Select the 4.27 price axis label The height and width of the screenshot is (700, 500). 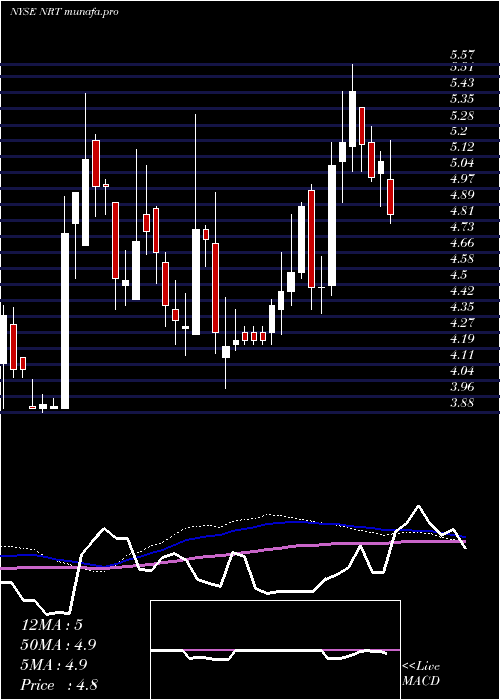tap(462, 323)
